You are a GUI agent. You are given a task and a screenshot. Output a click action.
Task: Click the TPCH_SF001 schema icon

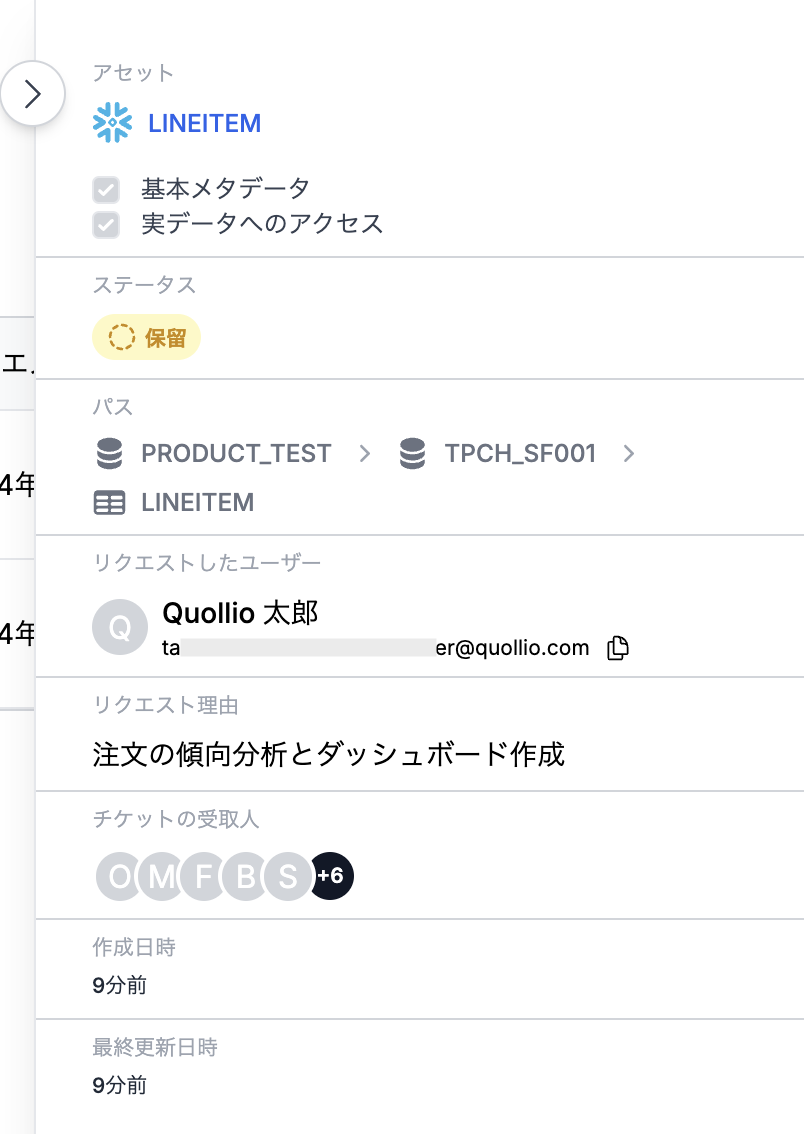pyautogui.click(x=412, y=453)
